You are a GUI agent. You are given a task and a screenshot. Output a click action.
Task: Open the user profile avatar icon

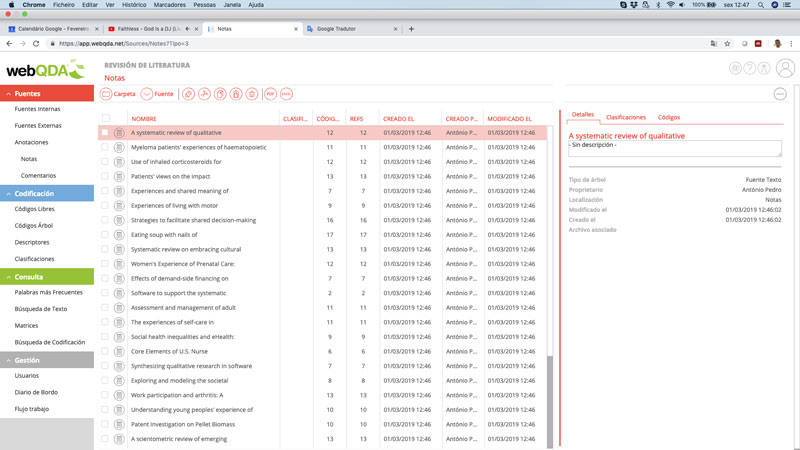785,68
